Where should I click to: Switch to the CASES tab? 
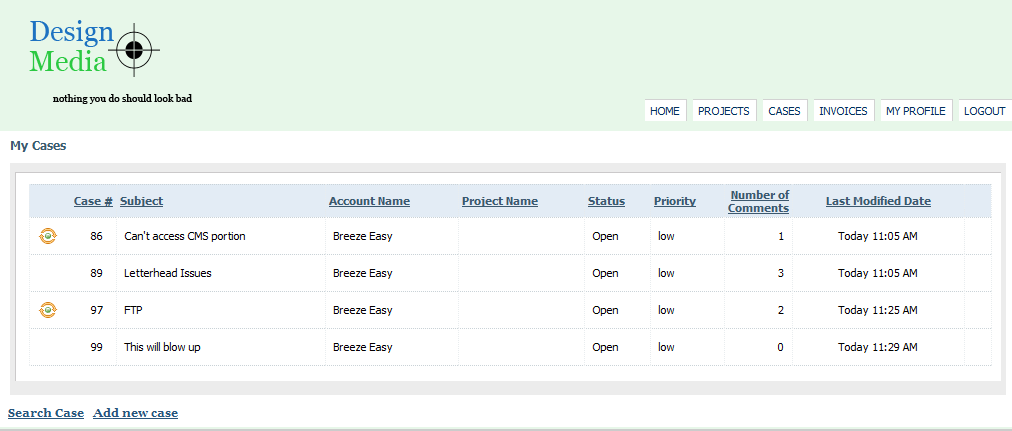pyautogui.click(x=784, y=111)
